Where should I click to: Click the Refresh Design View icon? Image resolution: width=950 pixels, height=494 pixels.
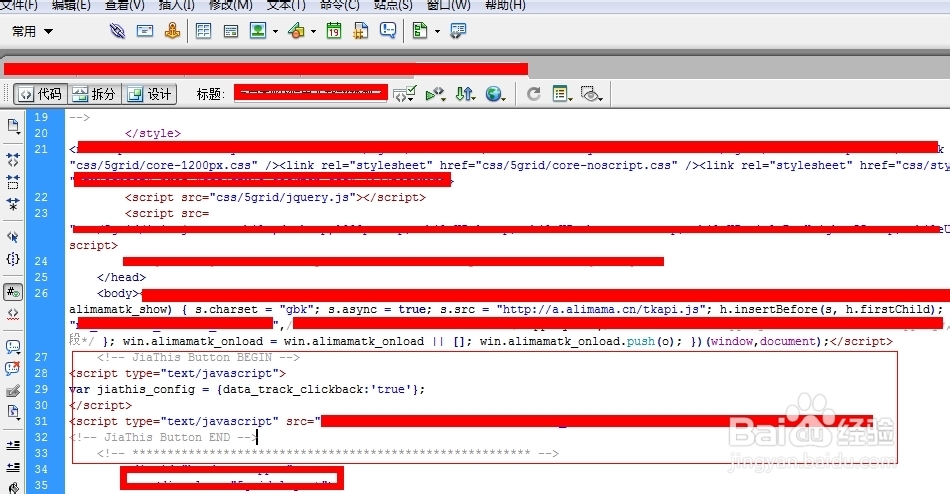[x=533, y=94]
